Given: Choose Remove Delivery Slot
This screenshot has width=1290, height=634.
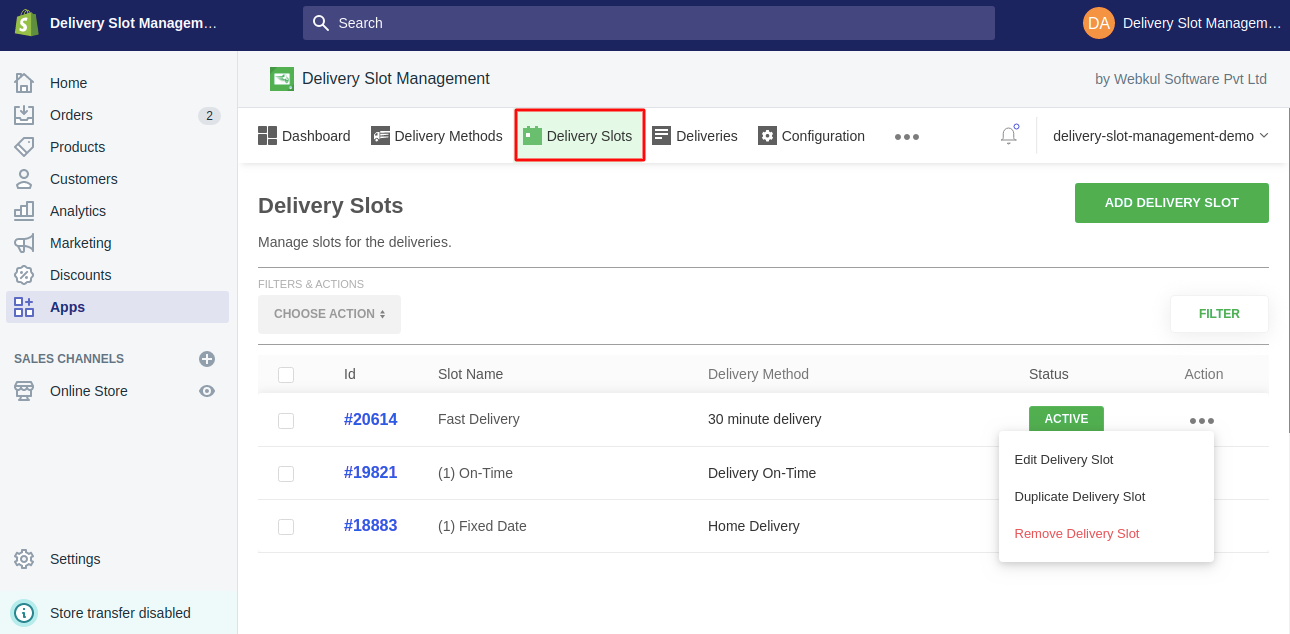Looking at the screenshot, I should coord(1077,534).
